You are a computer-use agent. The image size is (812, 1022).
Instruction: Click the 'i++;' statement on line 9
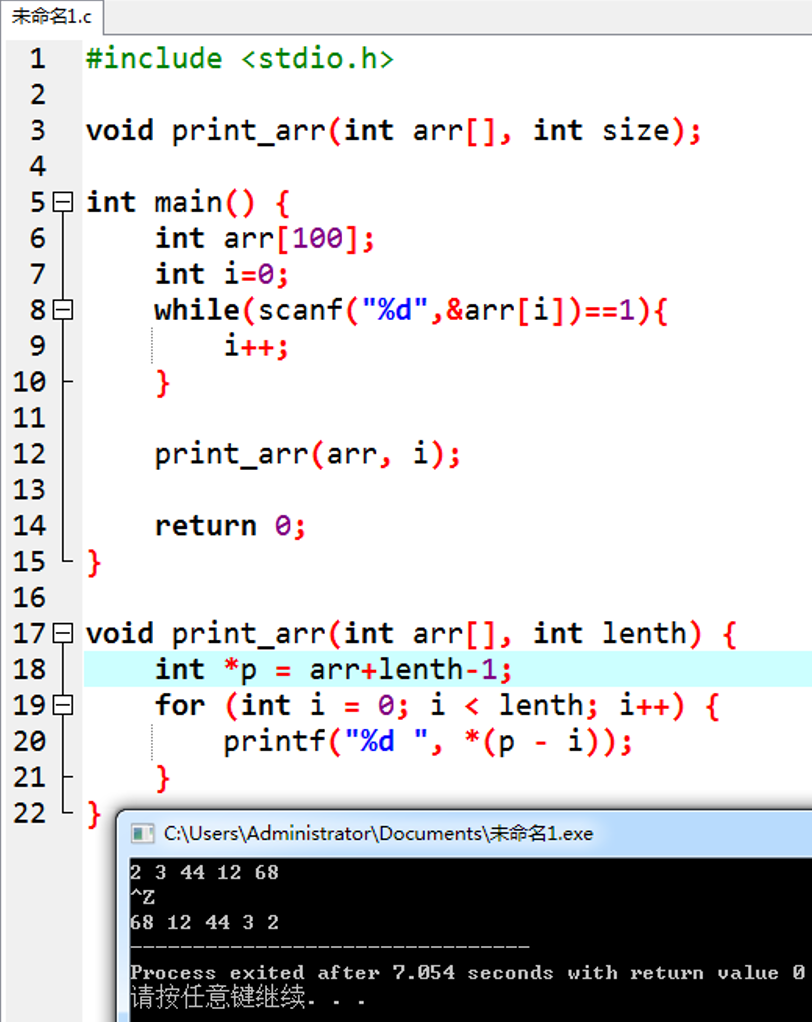(x=255, y=346)
